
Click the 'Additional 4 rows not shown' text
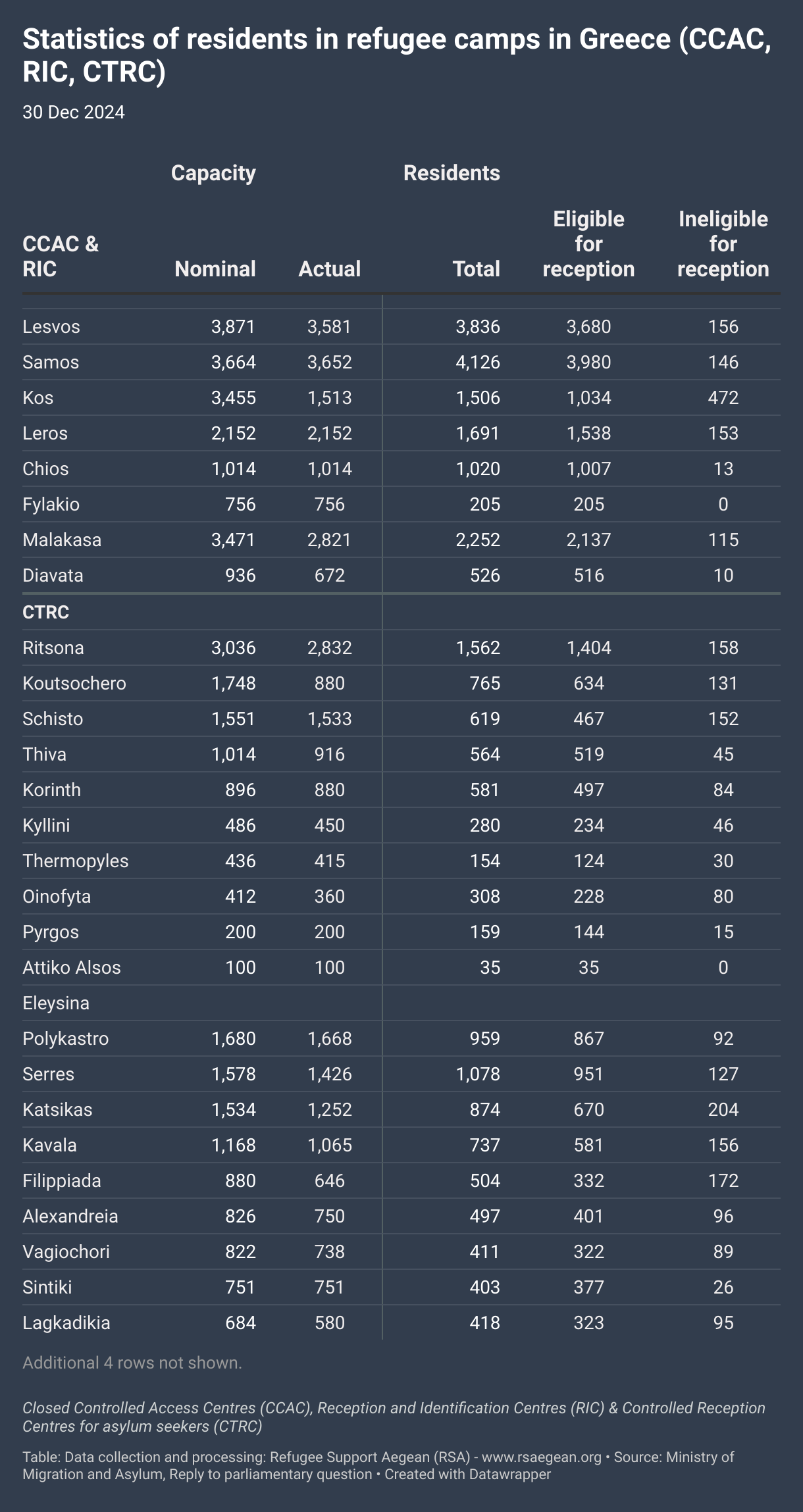tap(132, 1363)
